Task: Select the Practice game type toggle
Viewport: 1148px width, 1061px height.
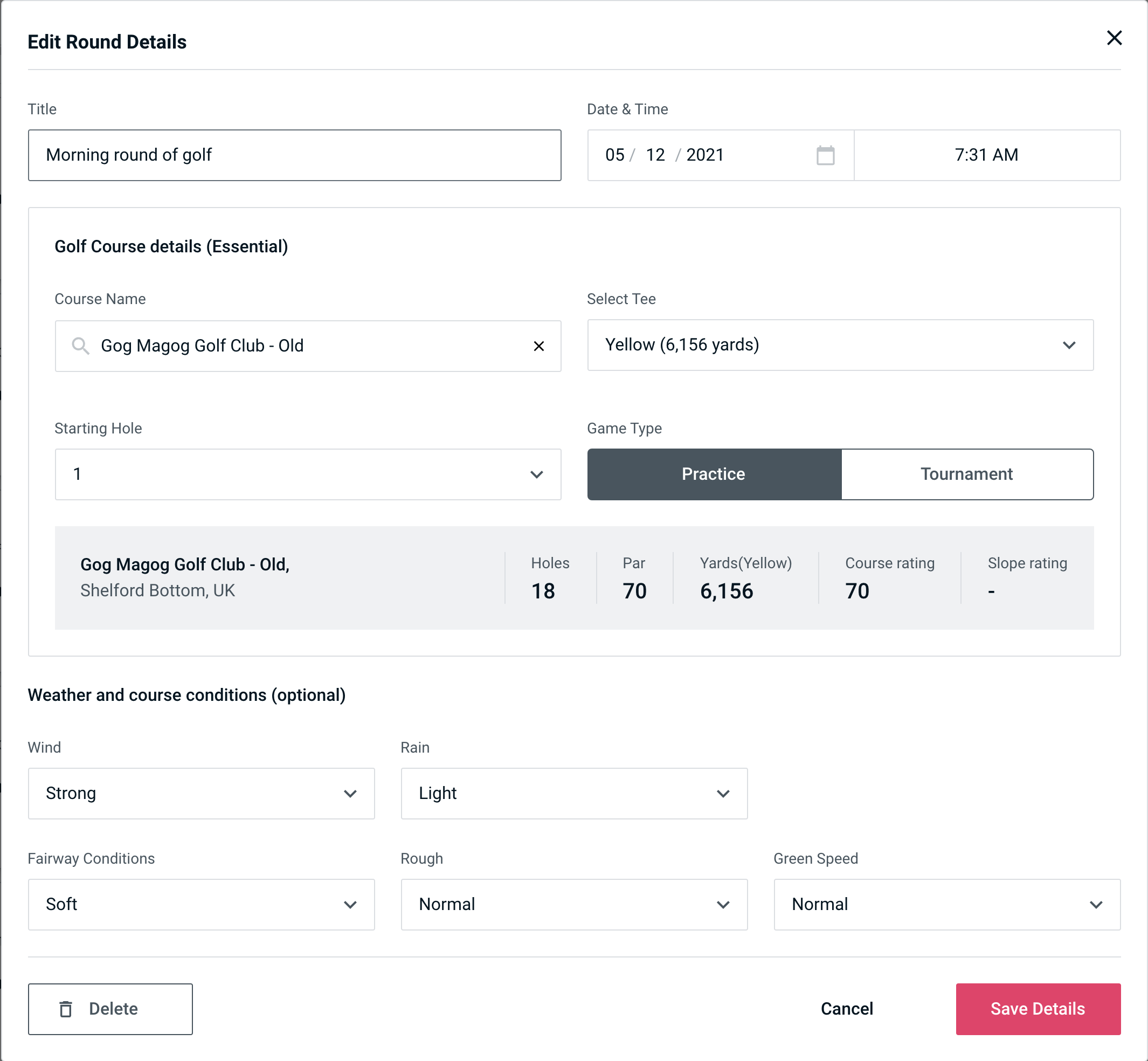Action: coord(714,474)
